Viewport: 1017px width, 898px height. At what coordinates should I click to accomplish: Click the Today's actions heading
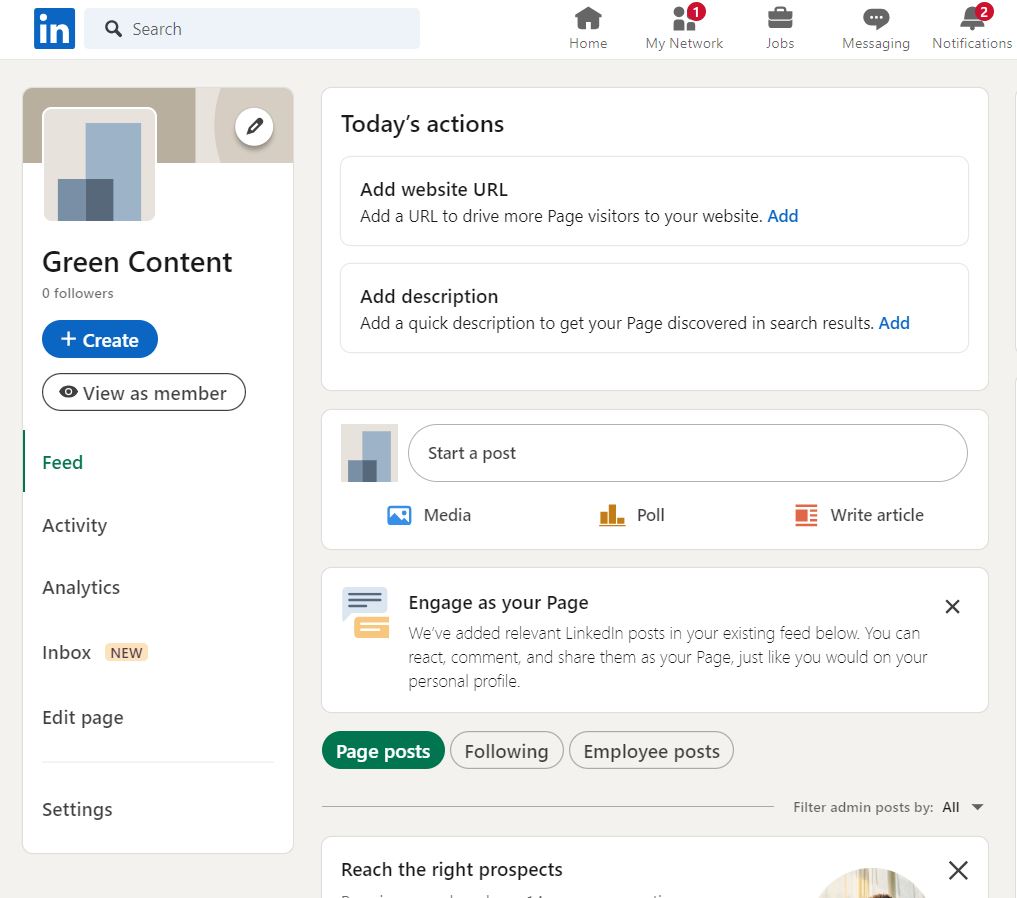422,124
